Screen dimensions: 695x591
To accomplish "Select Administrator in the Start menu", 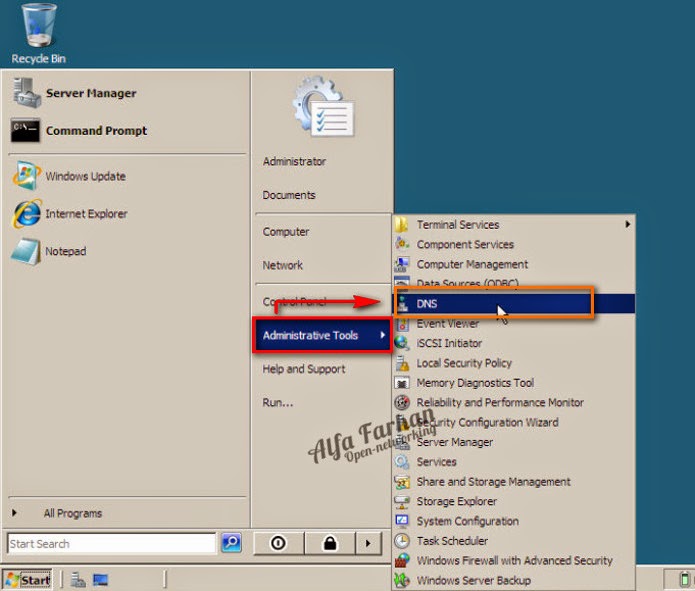I will 294,161.
